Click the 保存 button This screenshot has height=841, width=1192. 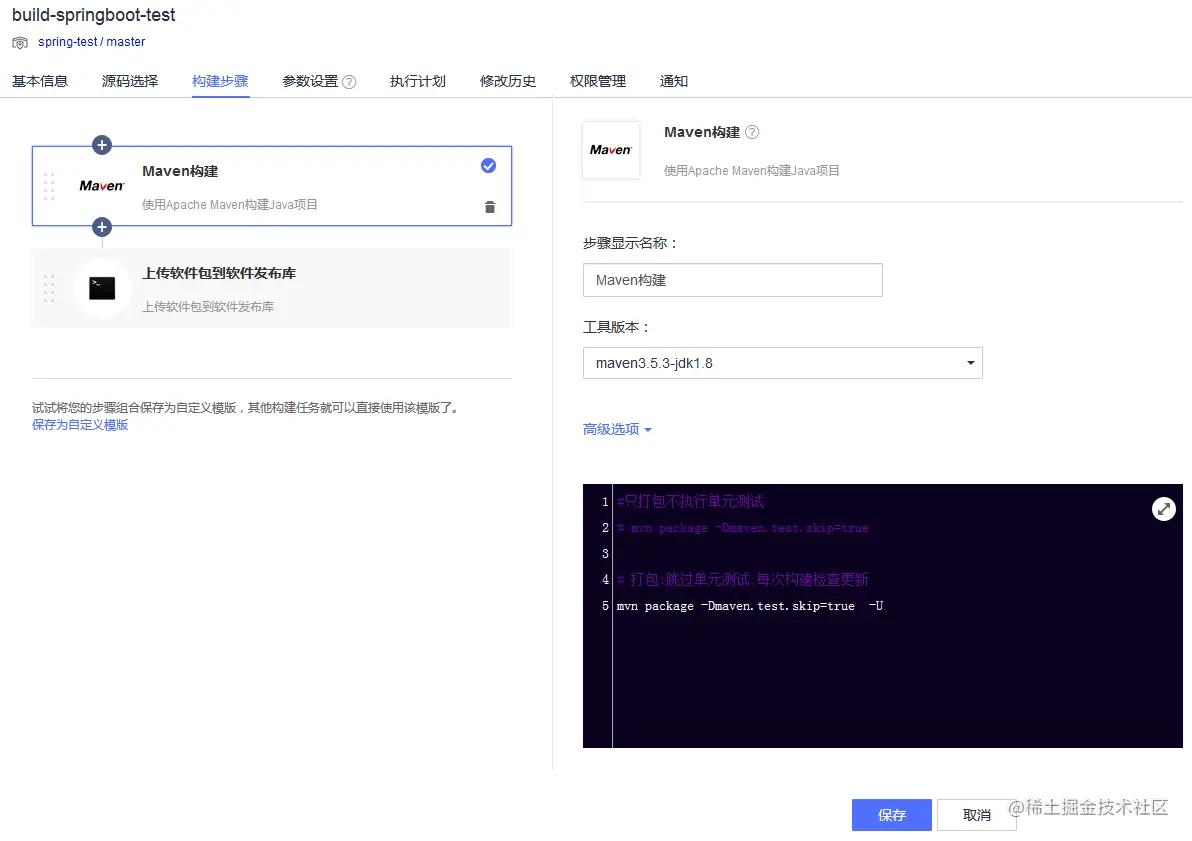pos(891,815)
